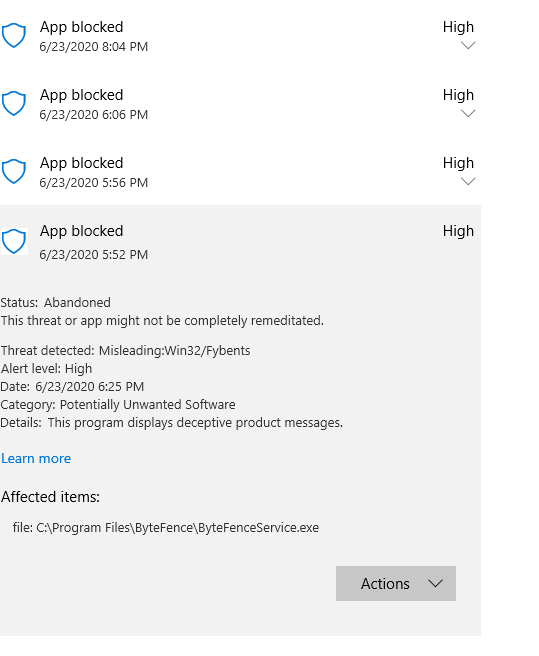Select App blocked title dated 6:06 PM

82,95
